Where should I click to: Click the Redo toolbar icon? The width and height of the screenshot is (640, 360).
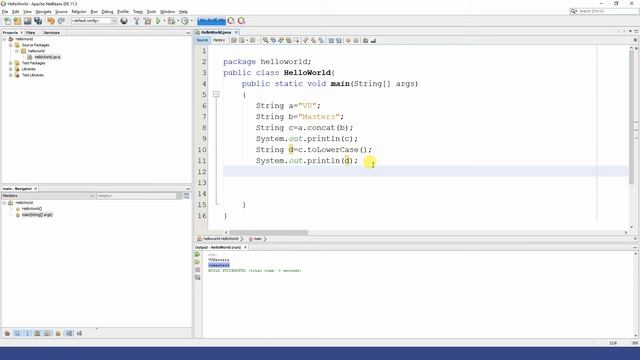61,21
